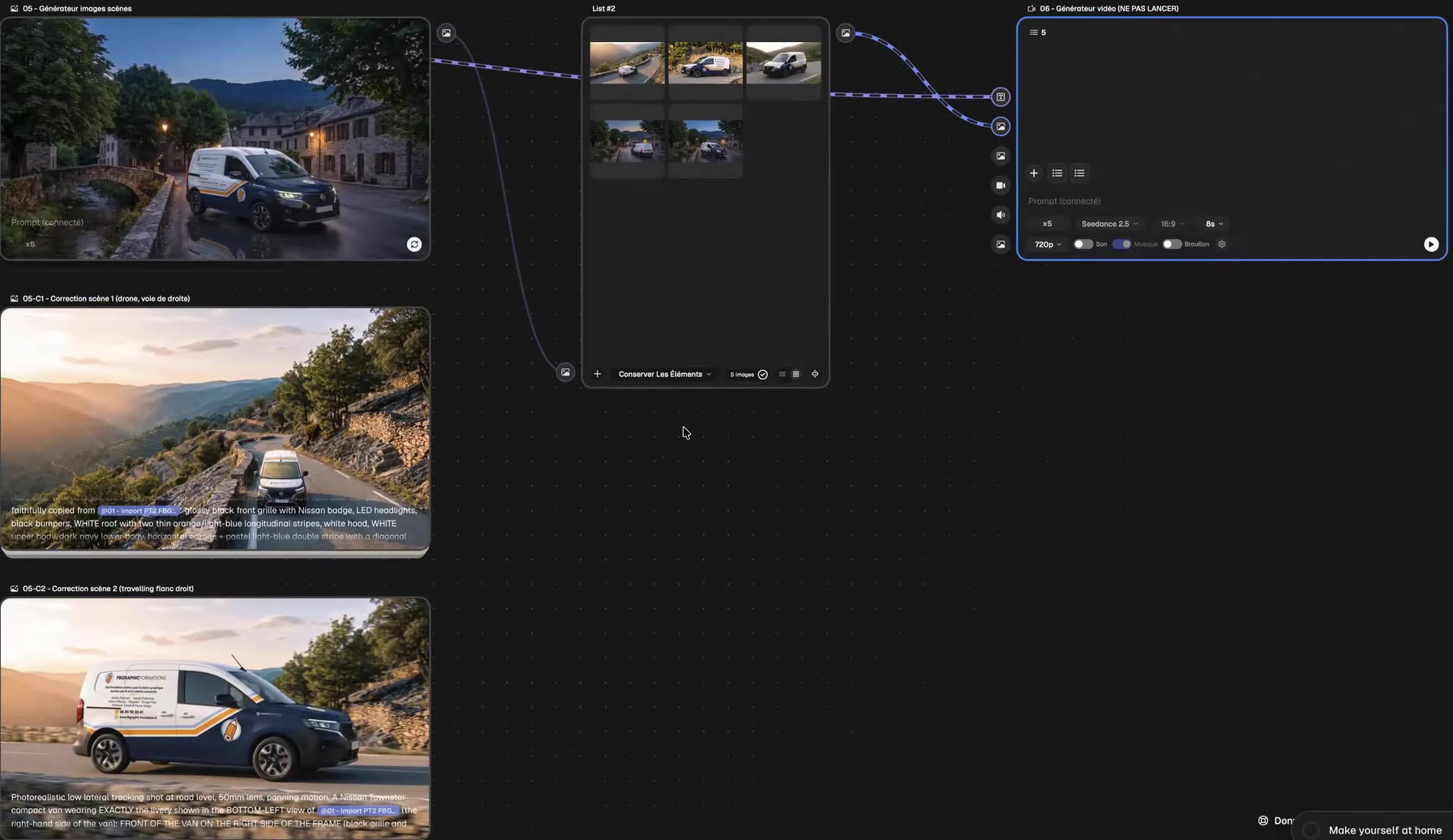Open the Seedance 2.5 model dropdown
1453x840 pixels.
pyautogui.click(x=1109, y=224)
